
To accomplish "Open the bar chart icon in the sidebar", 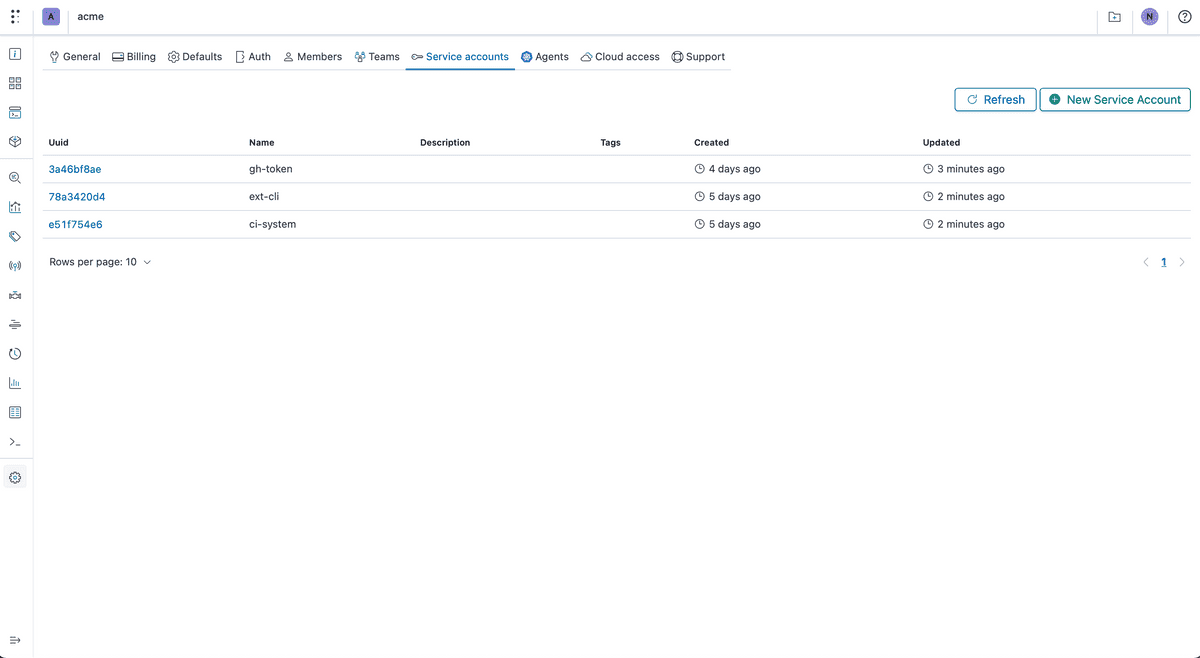I will pos(15,383).
